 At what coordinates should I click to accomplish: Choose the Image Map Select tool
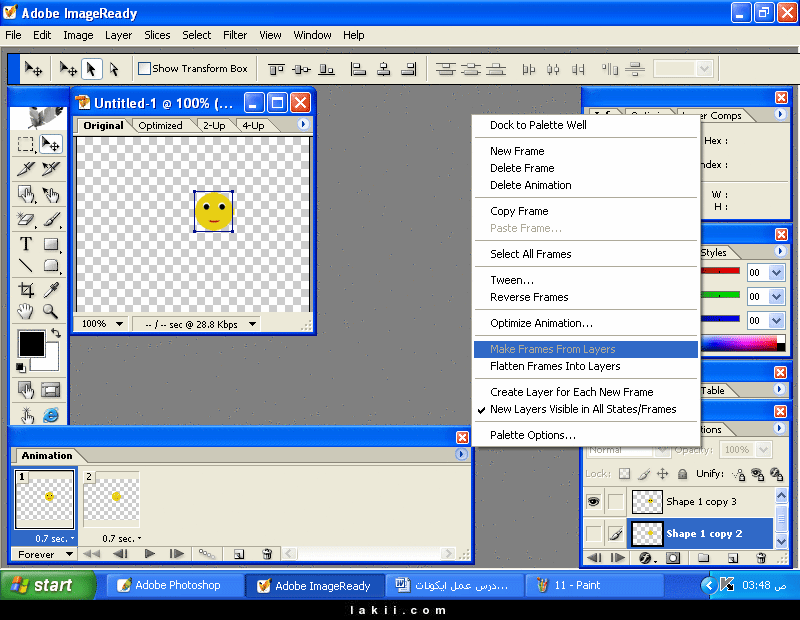(x=51, y=194)
